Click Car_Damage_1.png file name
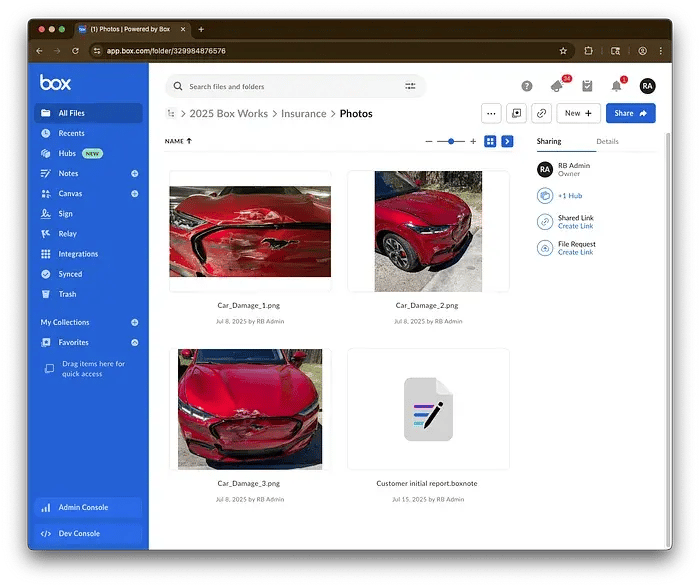Screen dimensions: 700x587 click(249, 305)
